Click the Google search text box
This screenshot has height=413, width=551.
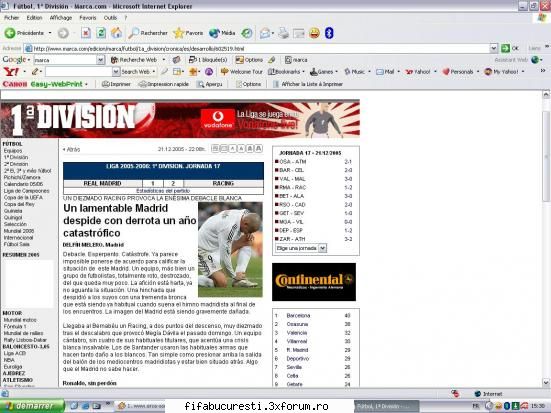coord(65,60)
